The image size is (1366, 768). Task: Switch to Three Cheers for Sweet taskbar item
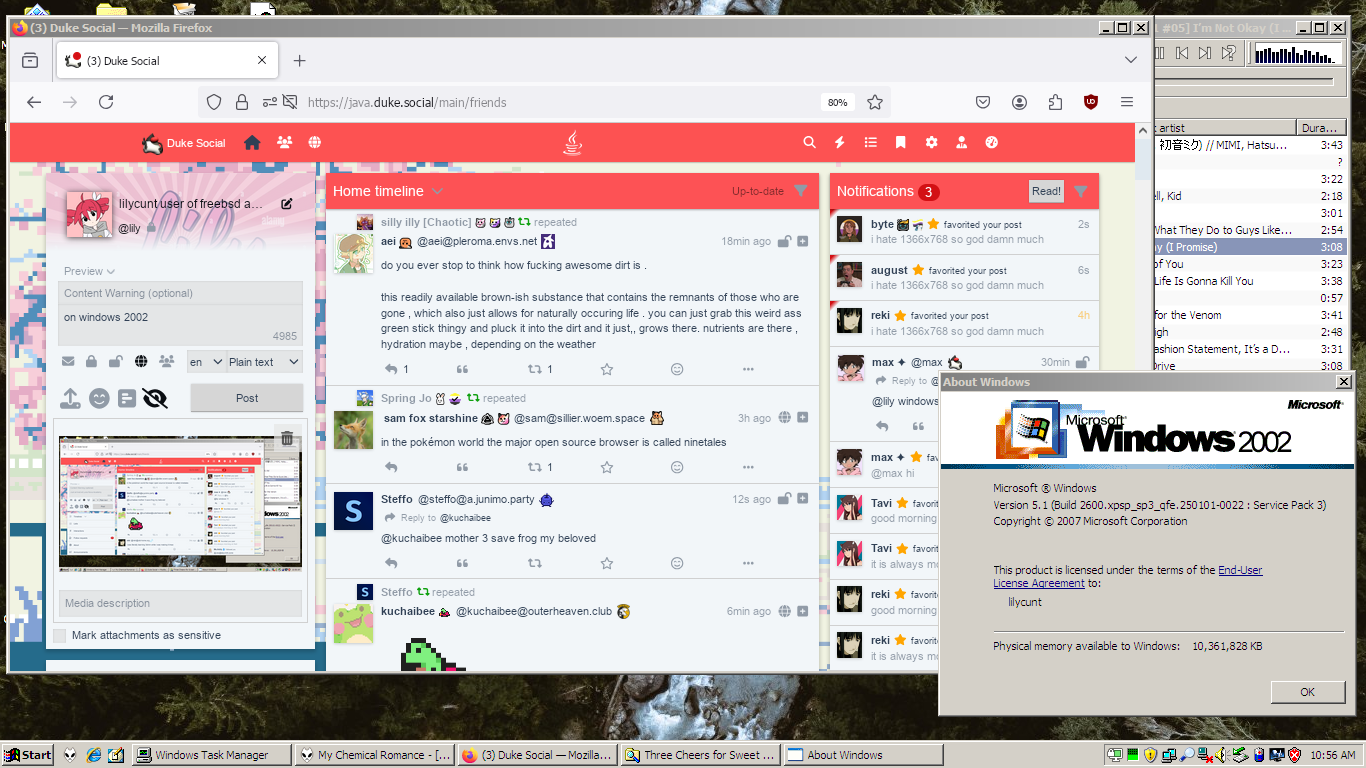(x=700, y=755)
